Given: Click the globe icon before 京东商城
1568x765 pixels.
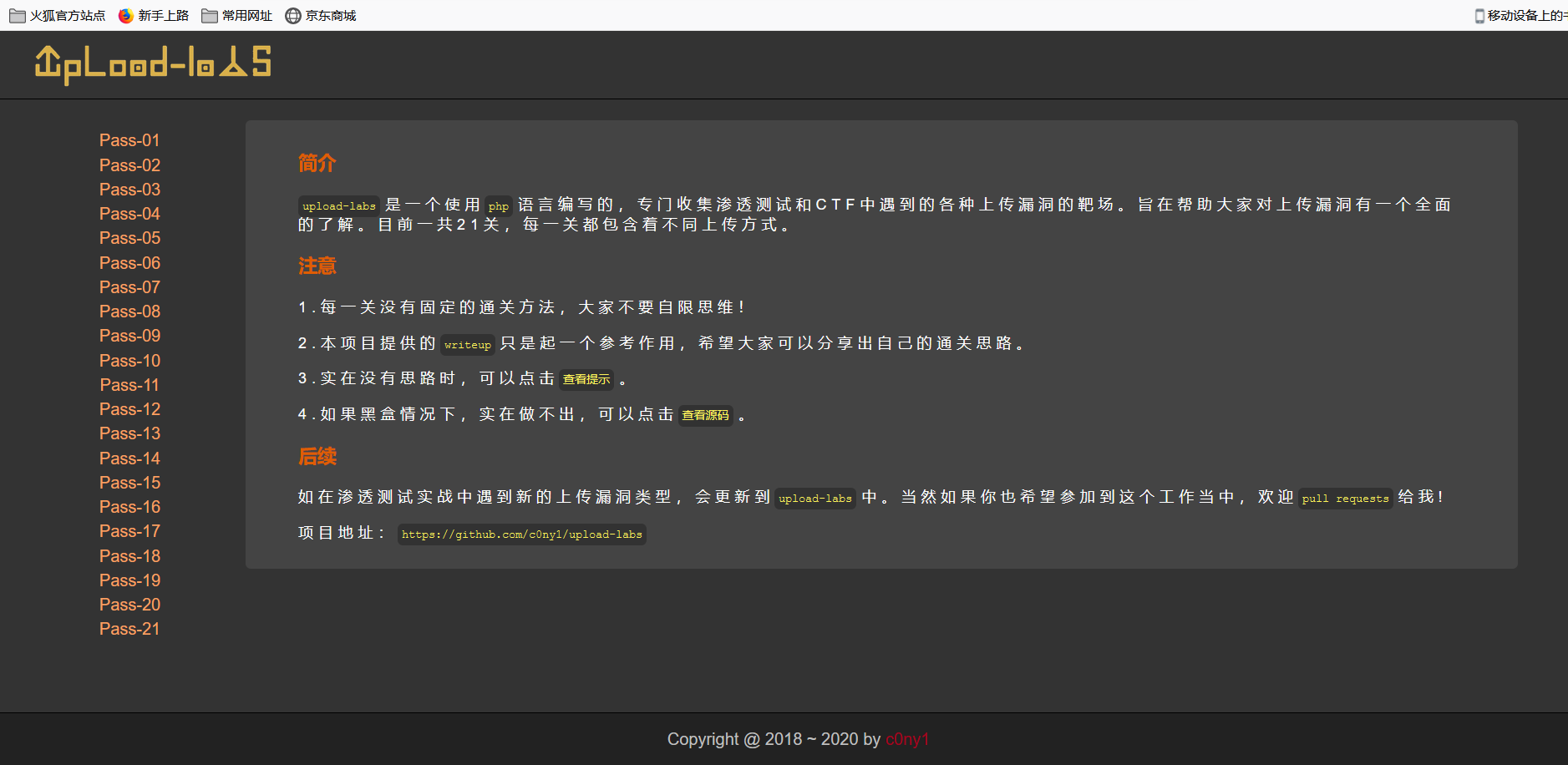Looking at the screenshot, I should click(x=292, y=15).
